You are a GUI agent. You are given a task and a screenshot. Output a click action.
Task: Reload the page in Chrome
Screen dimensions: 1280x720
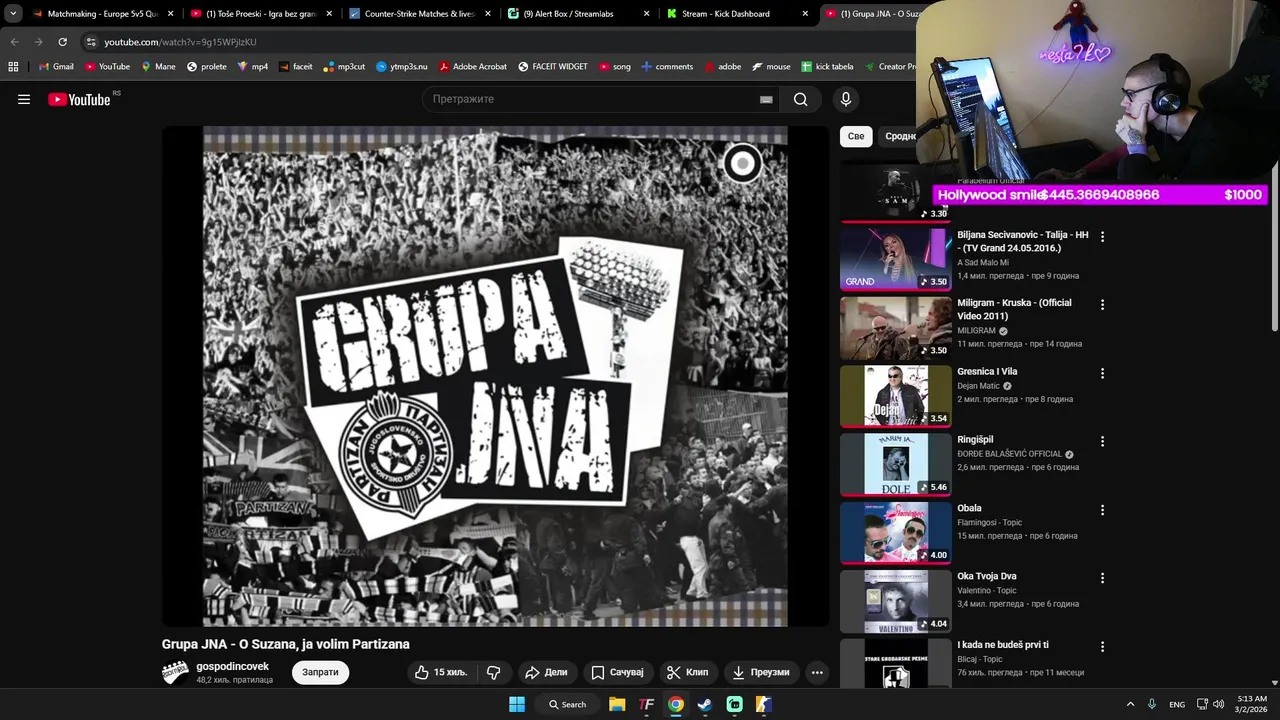tap(62, 42)
